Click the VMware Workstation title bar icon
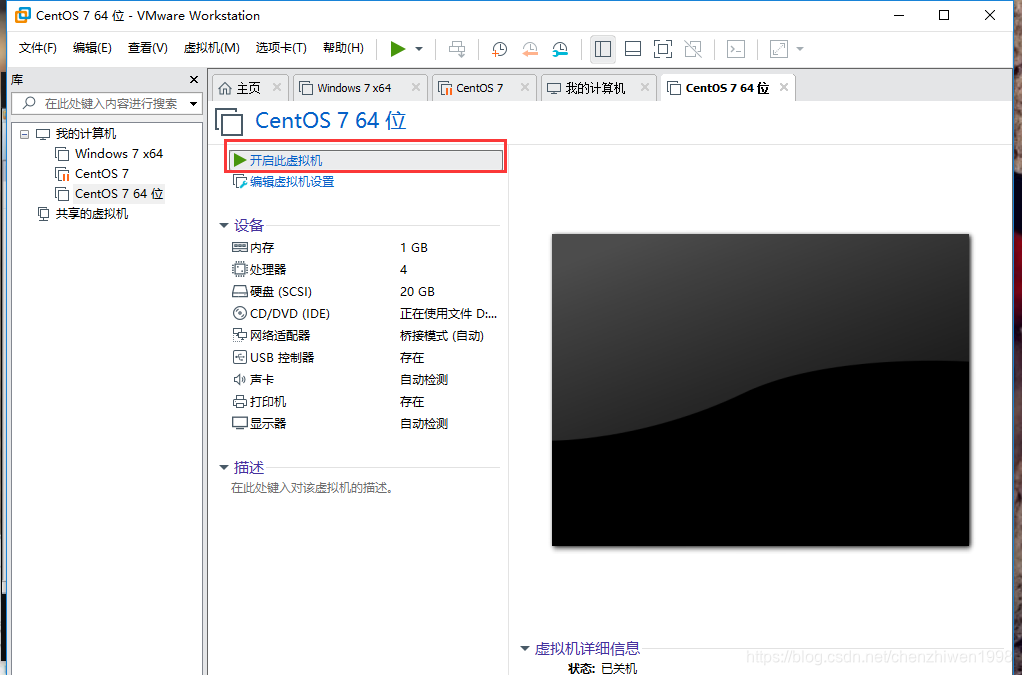Viewport: 1022px width, 675px height. tap(23, 15)
